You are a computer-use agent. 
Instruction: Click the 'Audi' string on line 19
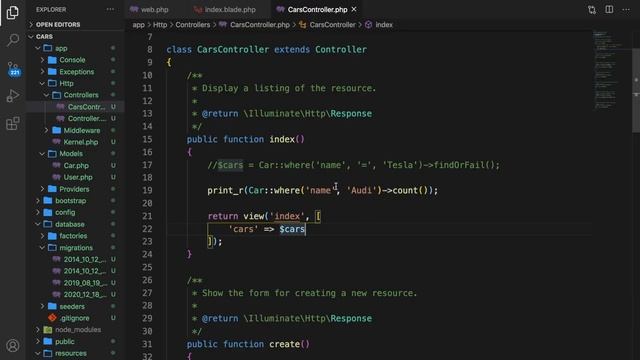[361, 191]
